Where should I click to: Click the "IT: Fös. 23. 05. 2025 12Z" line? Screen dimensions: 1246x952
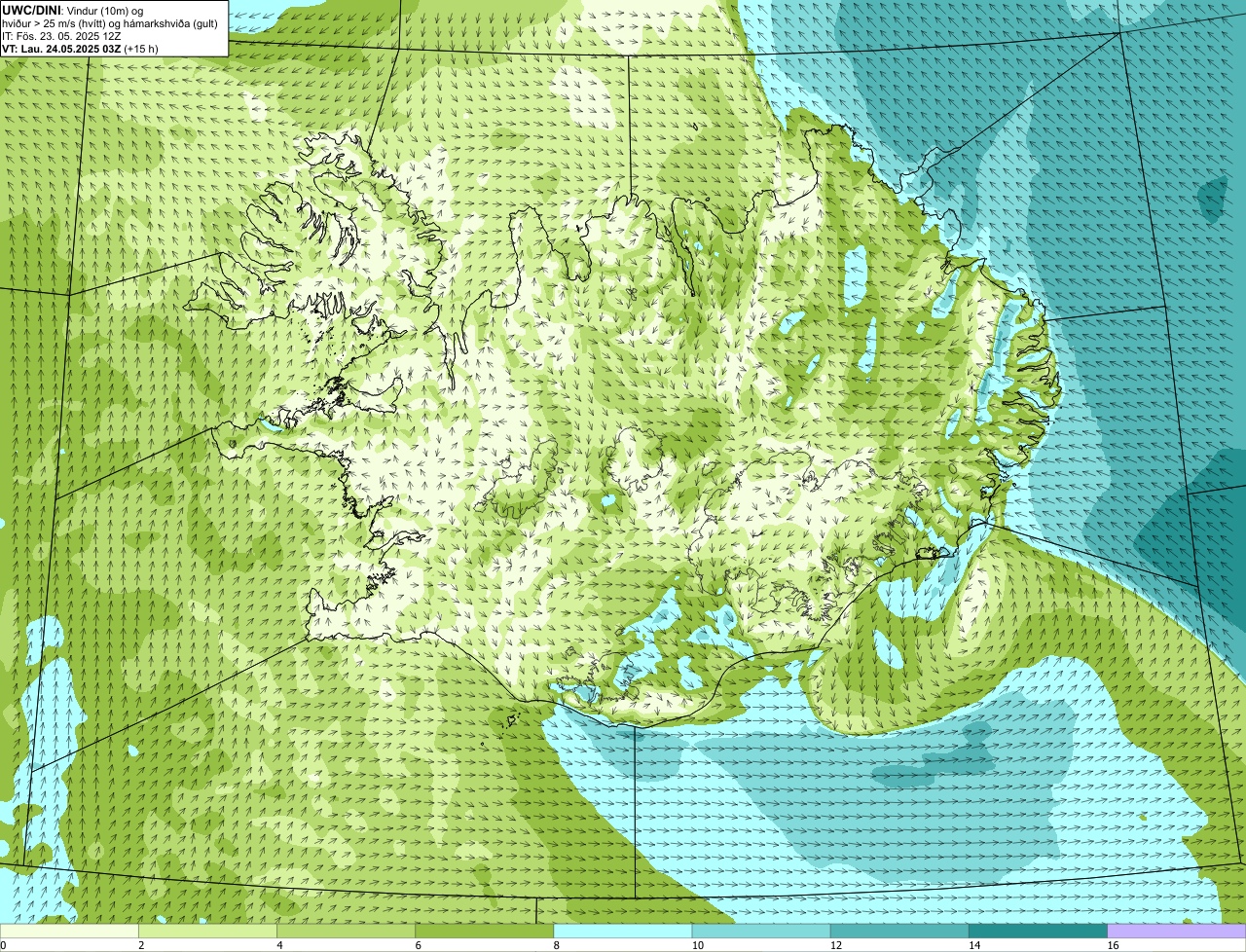[61, 36]
